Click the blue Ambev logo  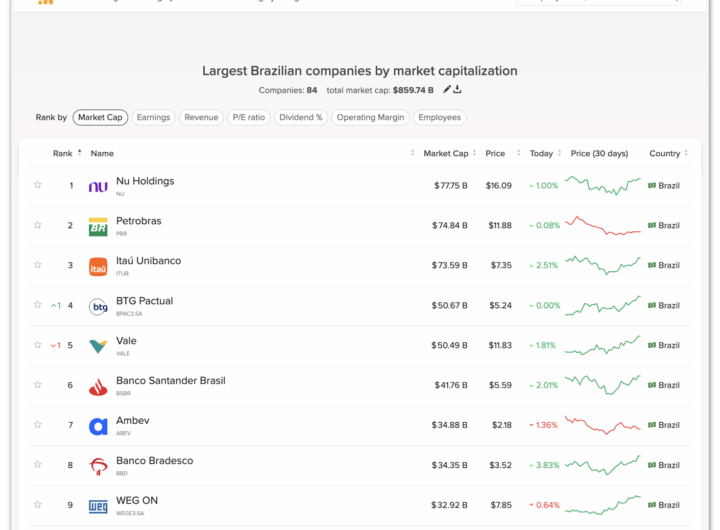pyautogui.click(x=98, y=426)
